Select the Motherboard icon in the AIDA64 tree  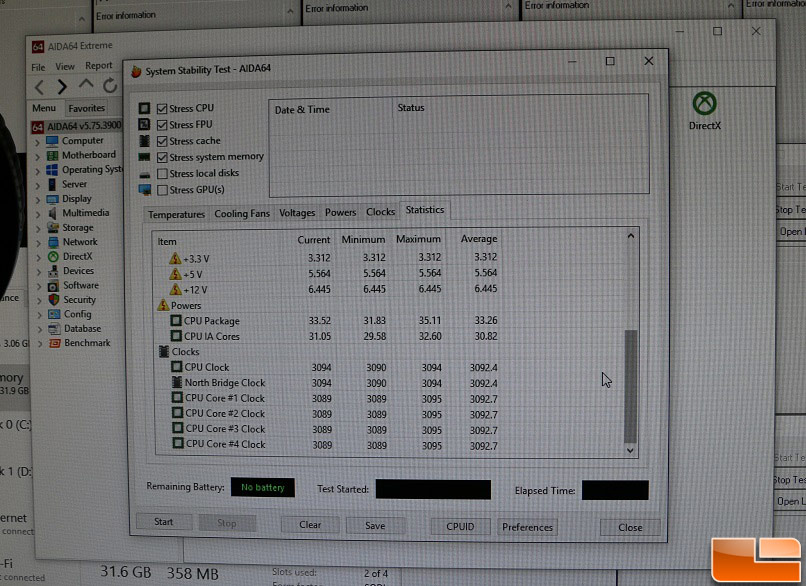pos(52,155)
